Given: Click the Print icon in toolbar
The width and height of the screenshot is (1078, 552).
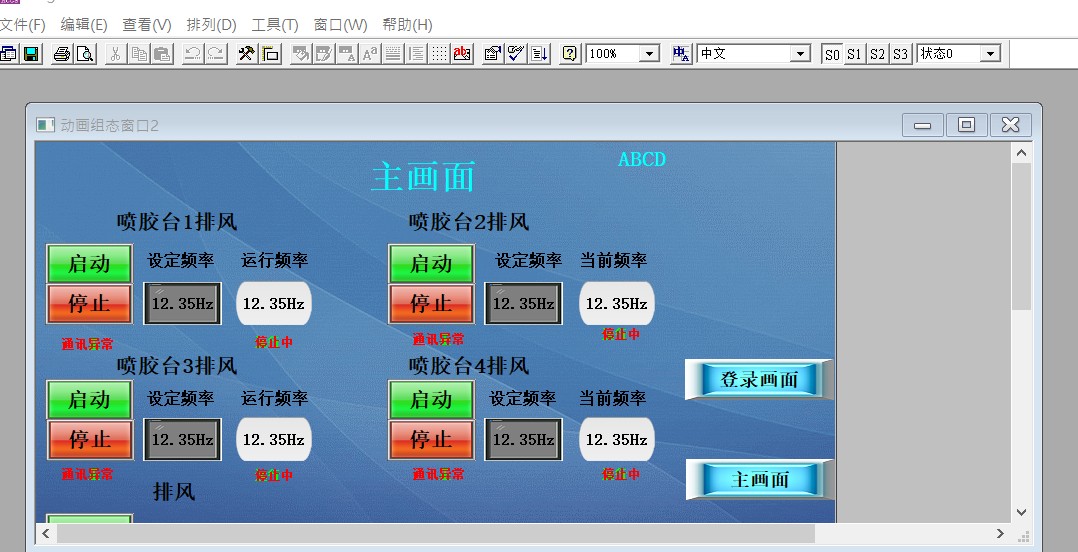Looking at the screenshot, I should [x=62, y=54].
